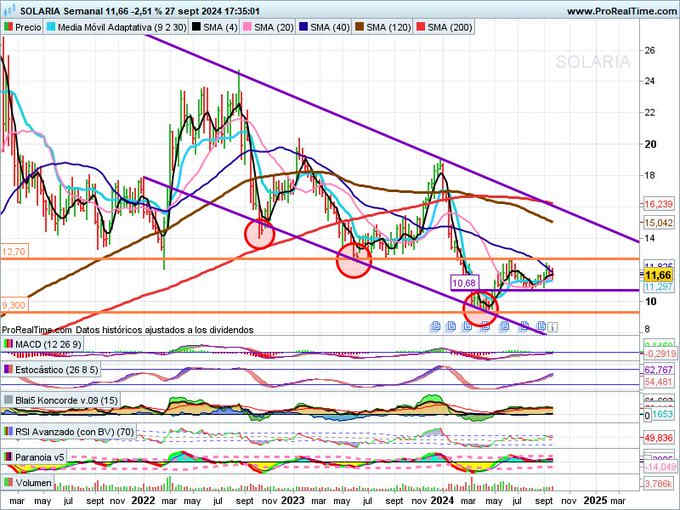Viewport: 680px width, 510px height.
Task: Click the yellow 11,66 current price tag
Action: point(658,275)
